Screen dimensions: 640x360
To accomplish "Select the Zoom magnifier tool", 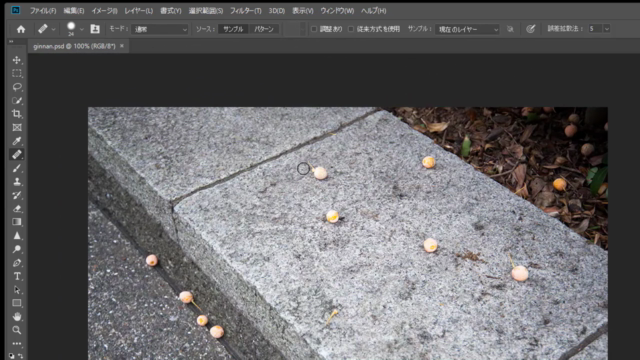I will [x=17, y=330].
